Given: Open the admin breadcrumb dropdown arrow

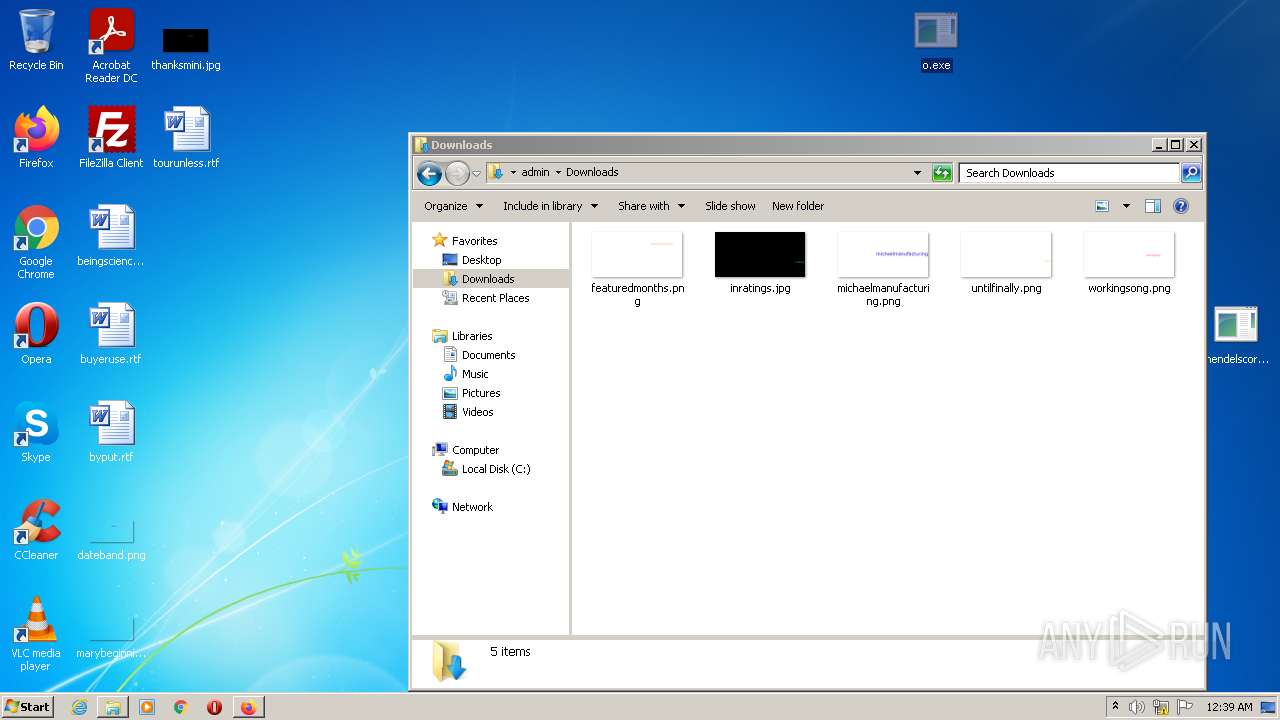Looking at the screenshot, I should pyautogui.click(x=558, y=172).
